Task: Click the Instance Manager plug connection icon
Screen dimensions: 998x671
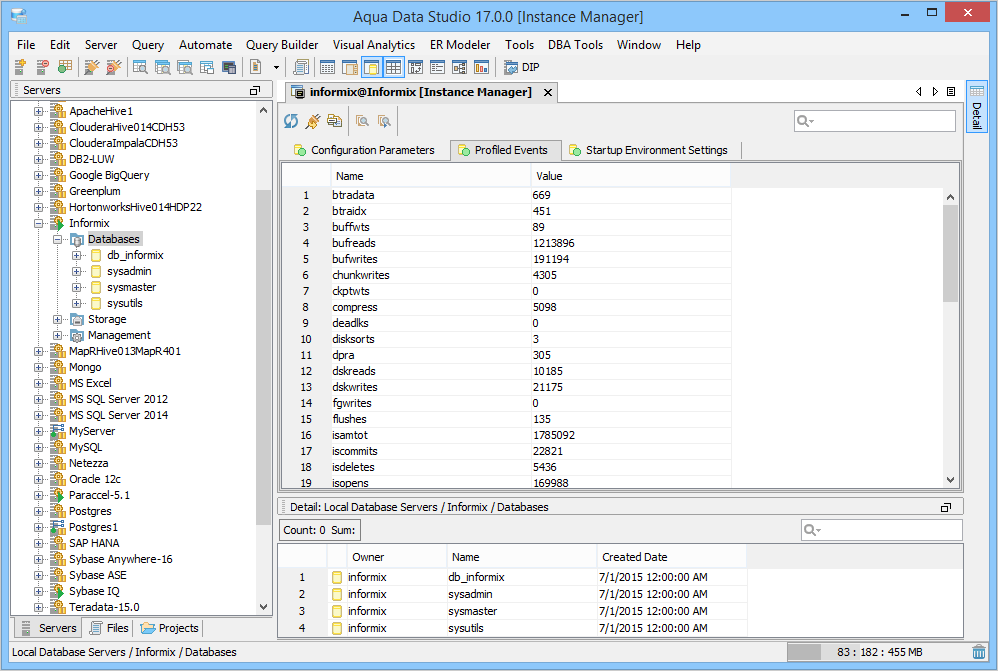Action: click(313, 121)
